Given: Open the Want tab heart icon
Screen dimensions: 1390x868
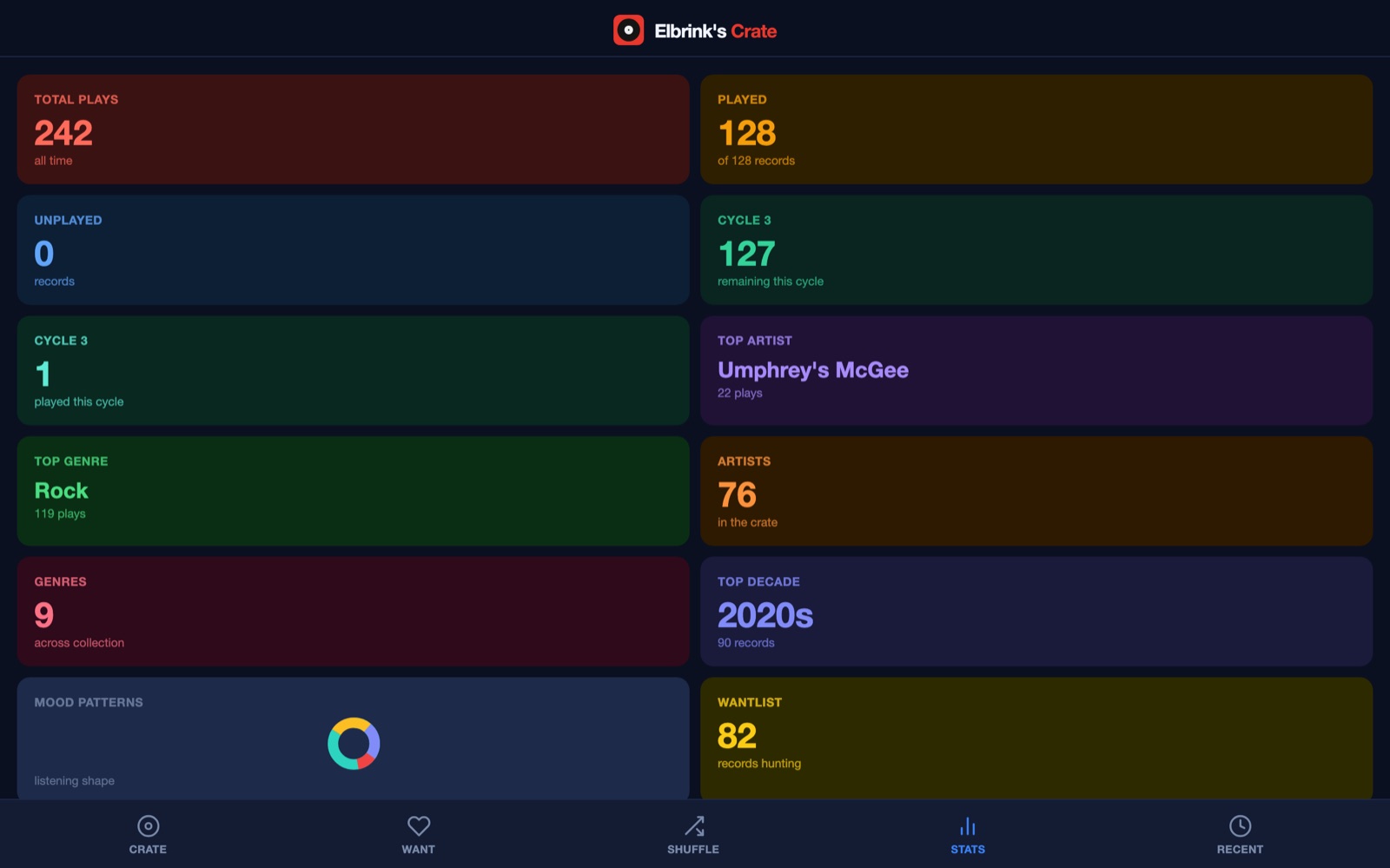Looking at the screenshot, I should pos(419,825).
